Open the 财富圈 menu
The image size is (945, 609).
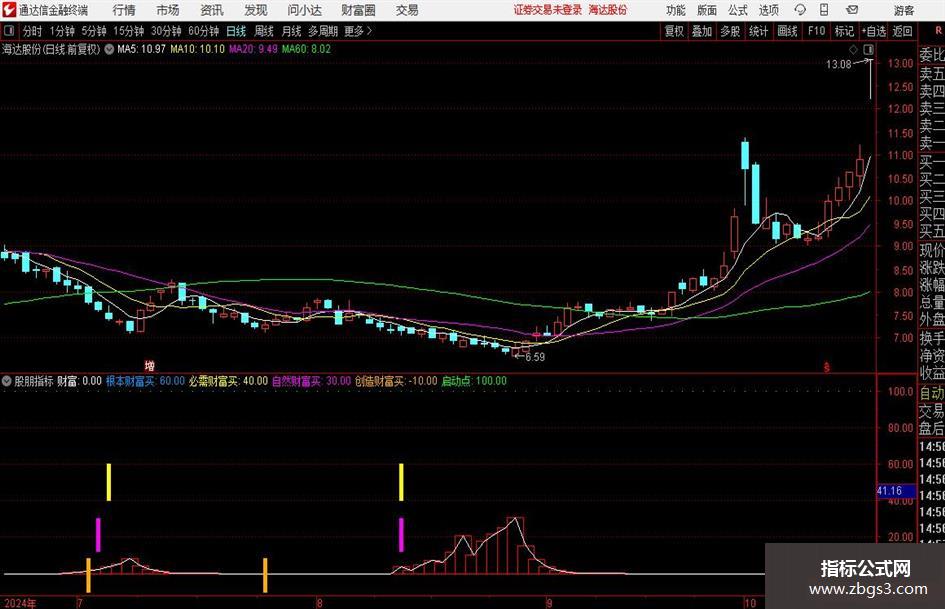point(358,10)
